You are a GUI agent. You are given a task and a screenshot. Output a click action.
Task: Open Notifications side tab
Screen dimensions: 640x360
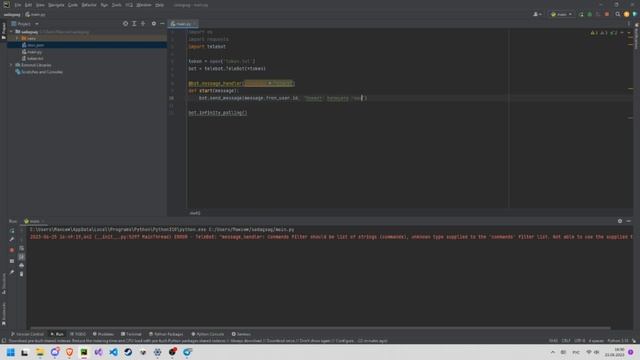pos(637,37)
